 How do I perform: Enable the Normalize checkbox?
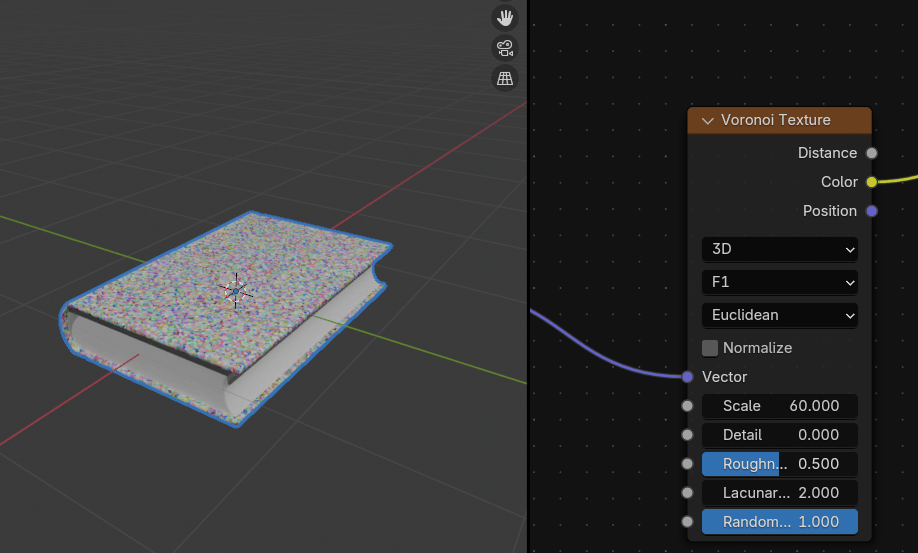coord(710,348)
